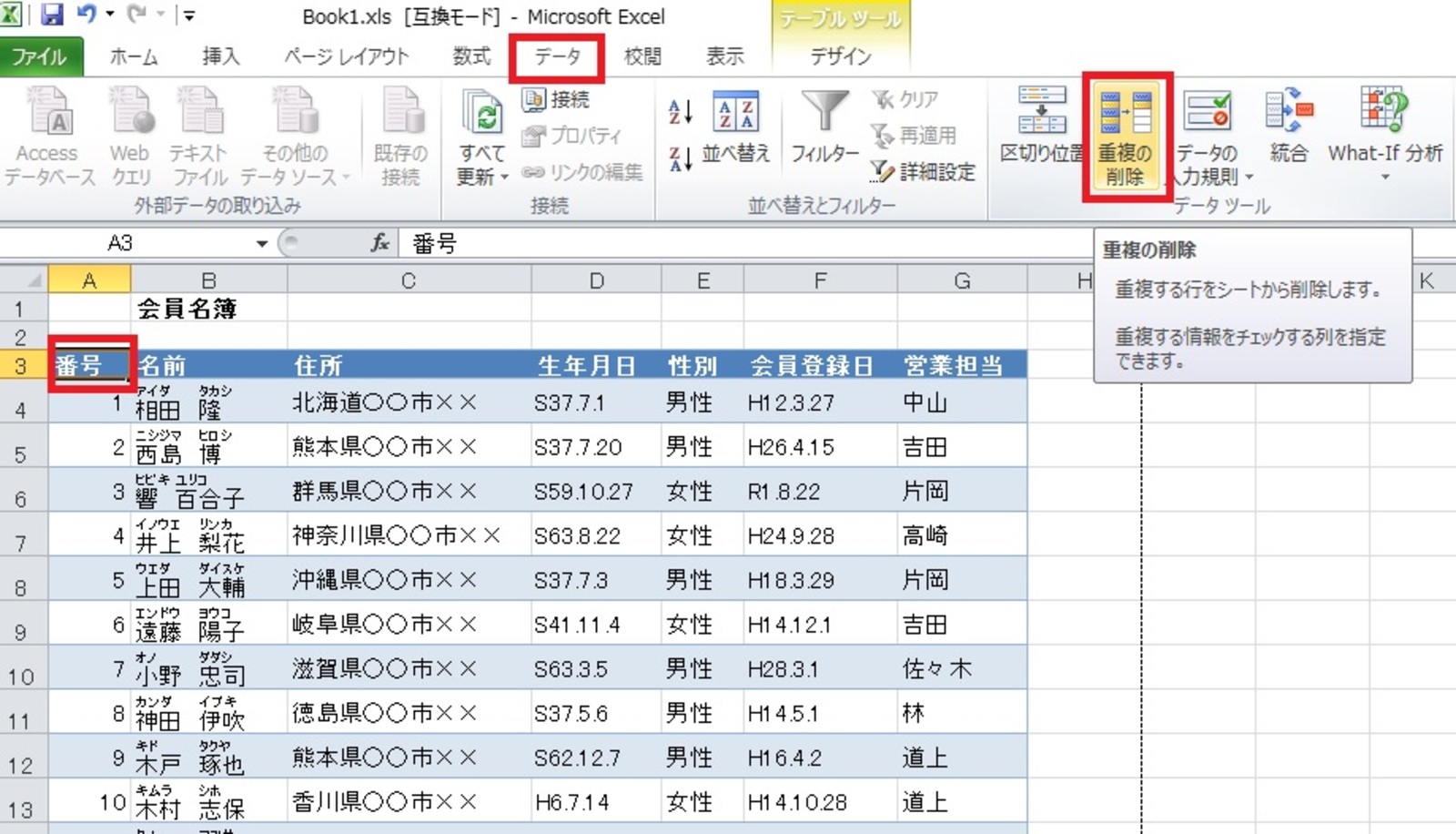1456x834 pixels.
Task: Open the Undo history dropdown arrow
Action: coord(110,15)
